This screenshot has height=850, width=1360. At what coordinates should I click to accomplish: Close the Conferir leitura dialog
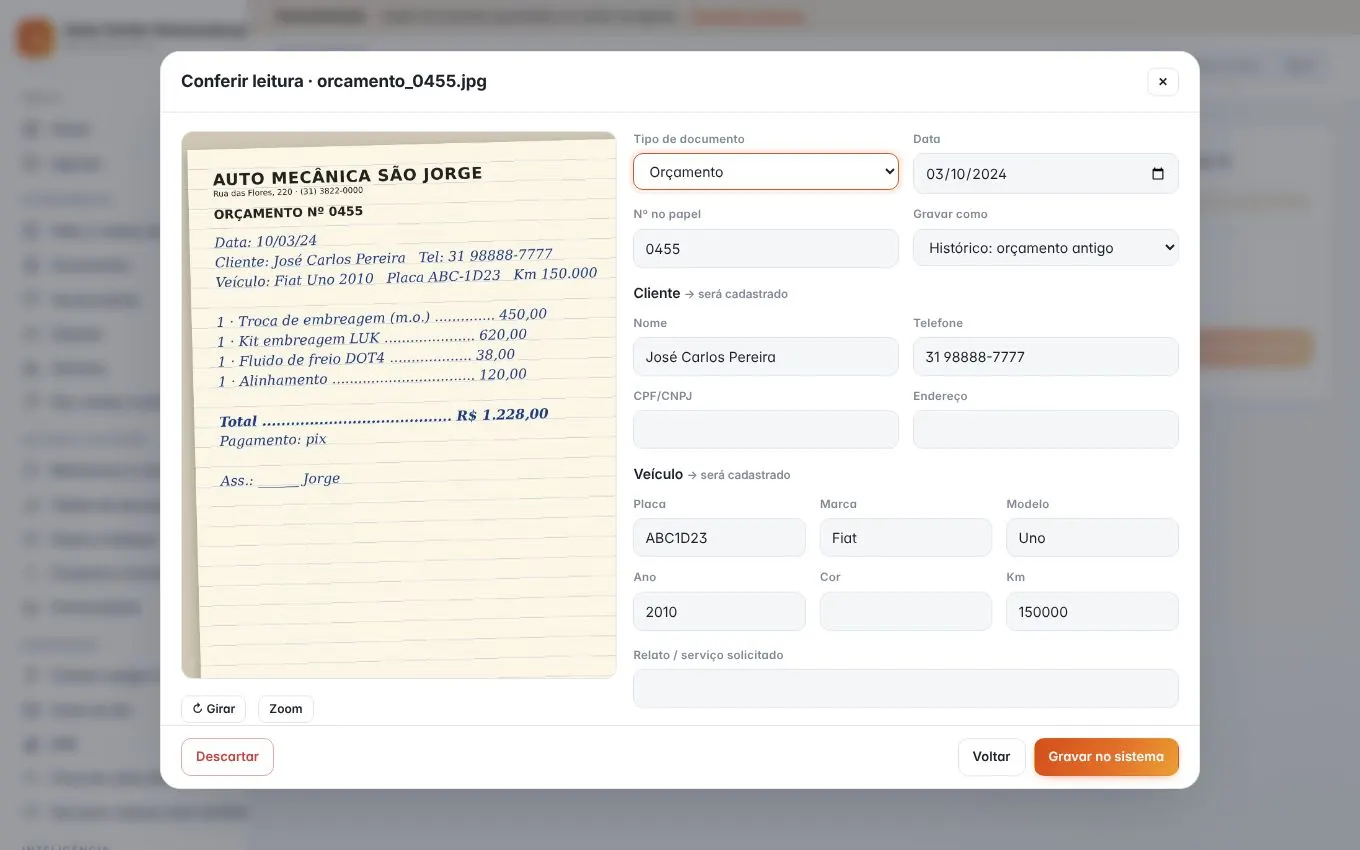click(x=1162, y=82)
